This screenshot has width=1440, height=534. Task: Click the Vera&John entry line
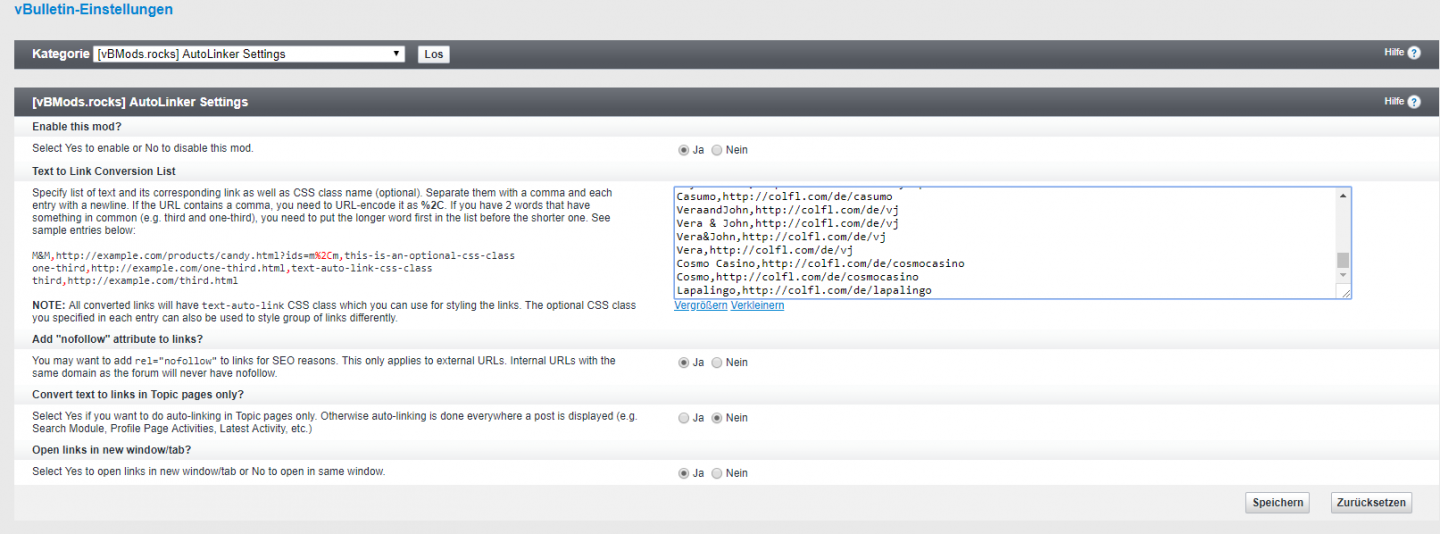click(x=781, y=237)
